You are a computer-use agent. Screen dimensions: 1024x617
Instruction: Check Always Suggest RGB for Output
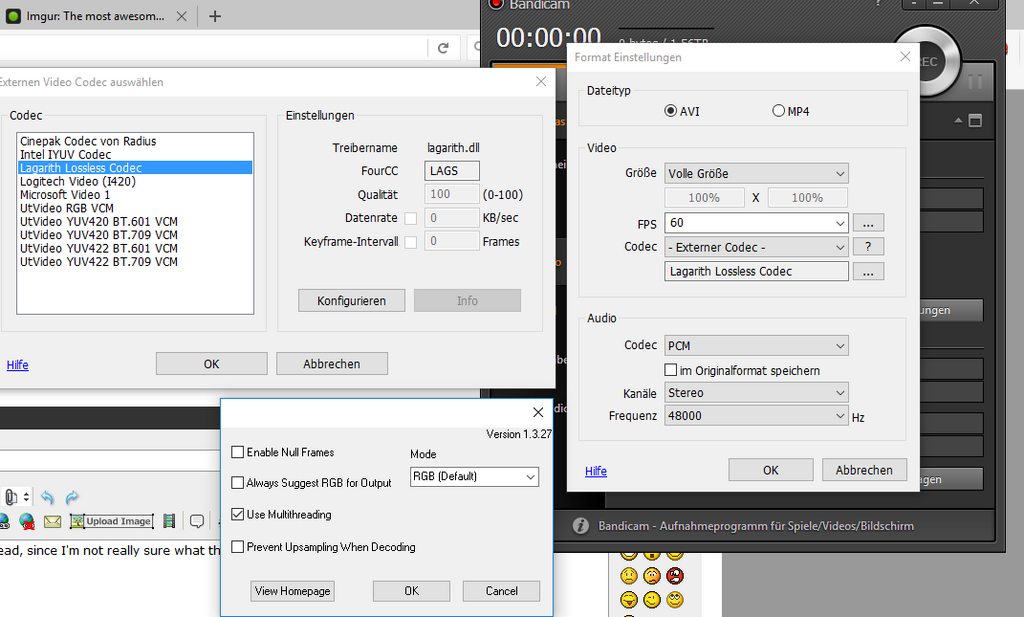click(x=238, y=483)
